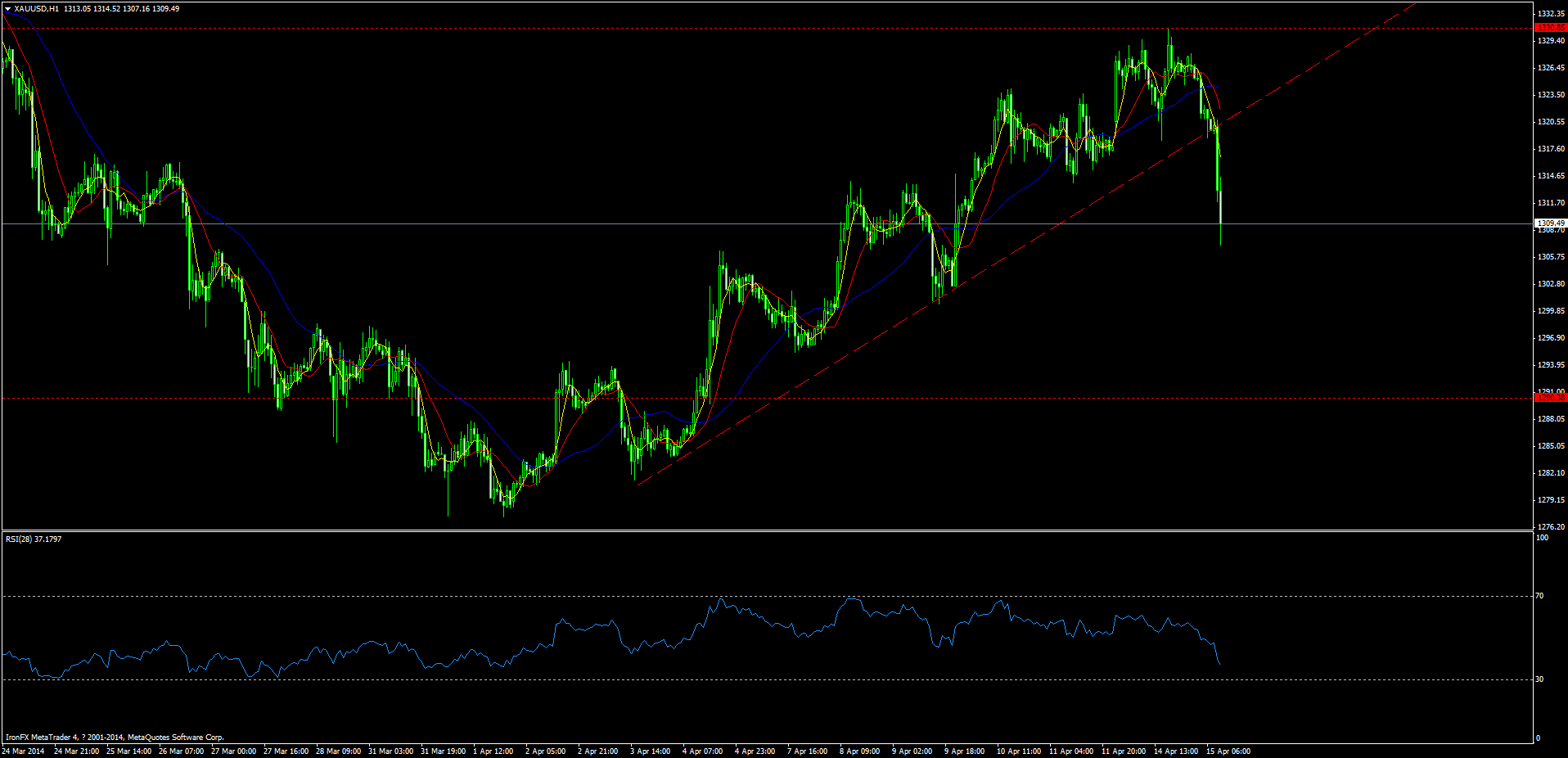Click the time axis label 2 Apr 05:00
Image resolution: width=1568 pixels, height=758 pixels.
[546, 751]
